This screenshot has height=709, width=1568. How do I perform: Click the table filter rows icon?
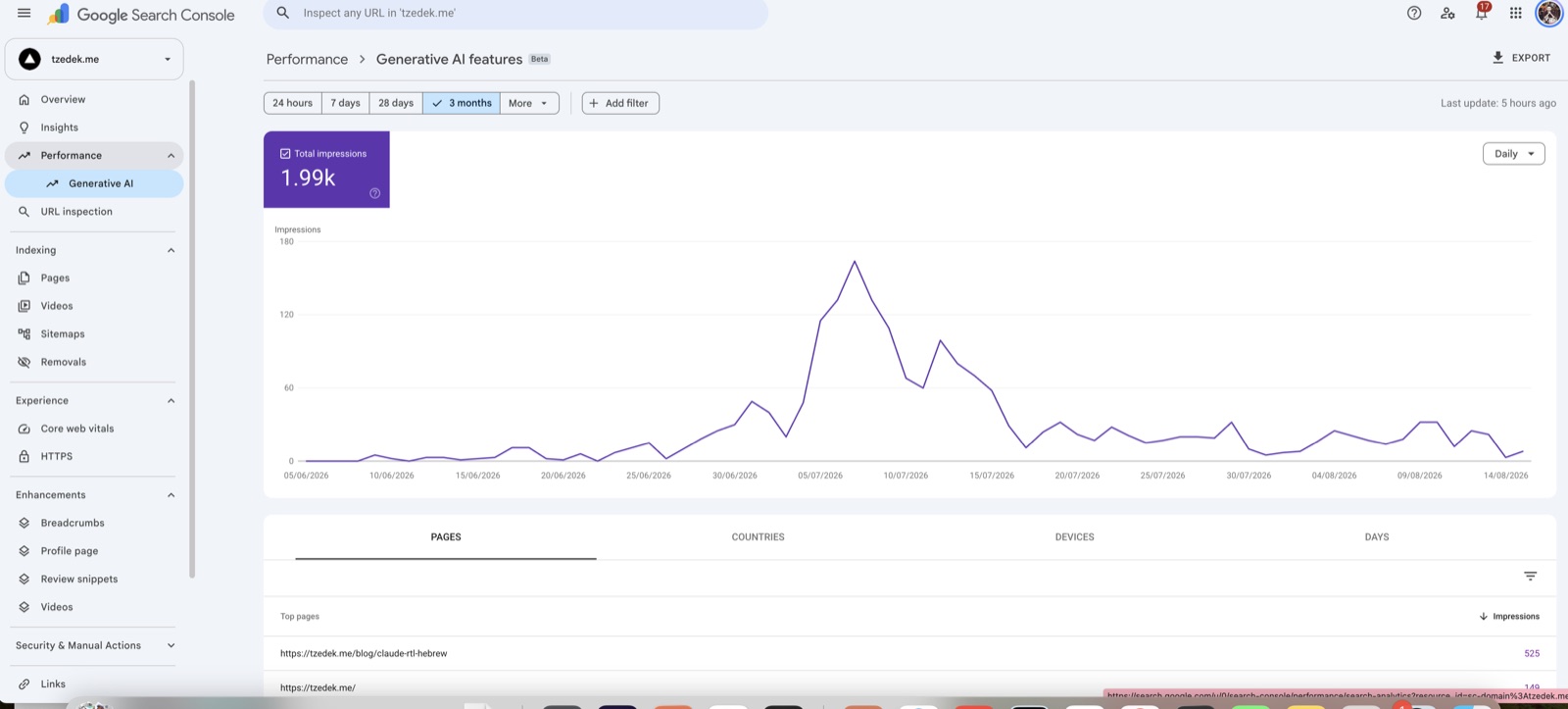[x=1530, y=577]
